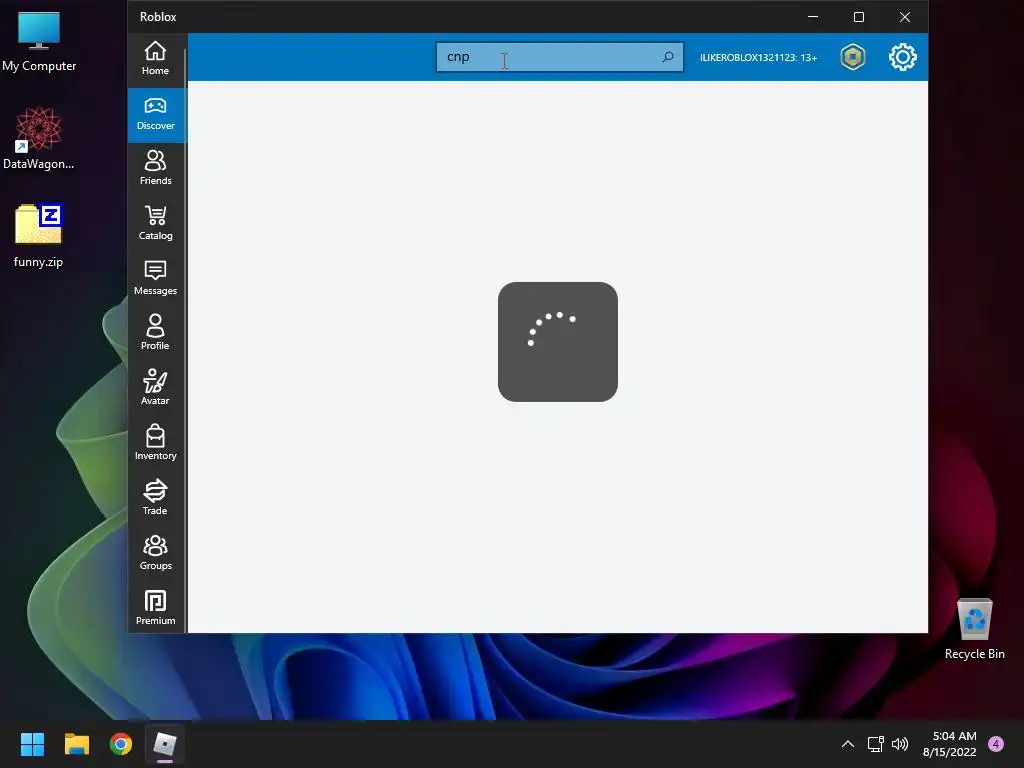Select the funny.zip file on desktop
1024x768 pixels.
click(39, 236)
